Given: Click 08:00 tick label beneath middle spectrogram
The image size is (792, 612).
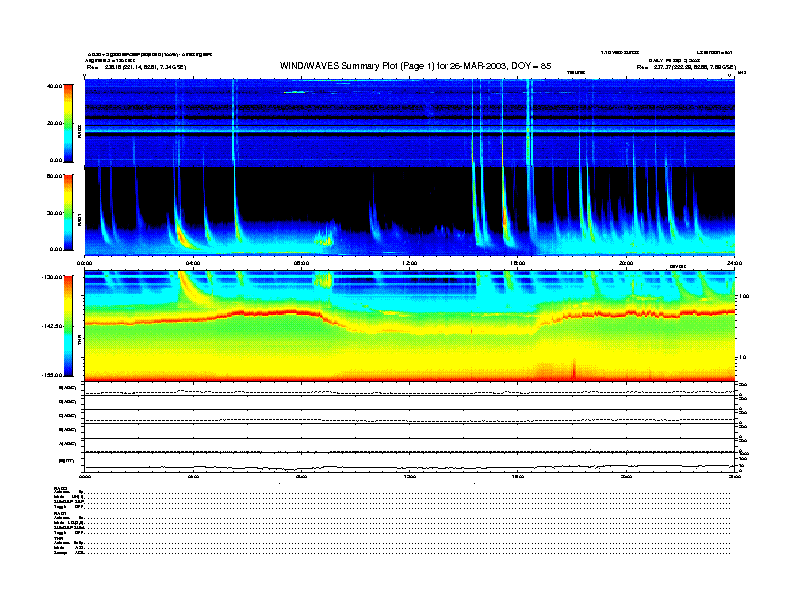Looking at the screenshot, I should (301, 263).
